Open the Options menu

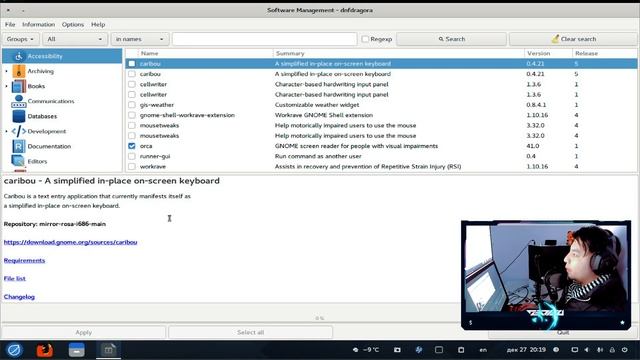(73, 24)
